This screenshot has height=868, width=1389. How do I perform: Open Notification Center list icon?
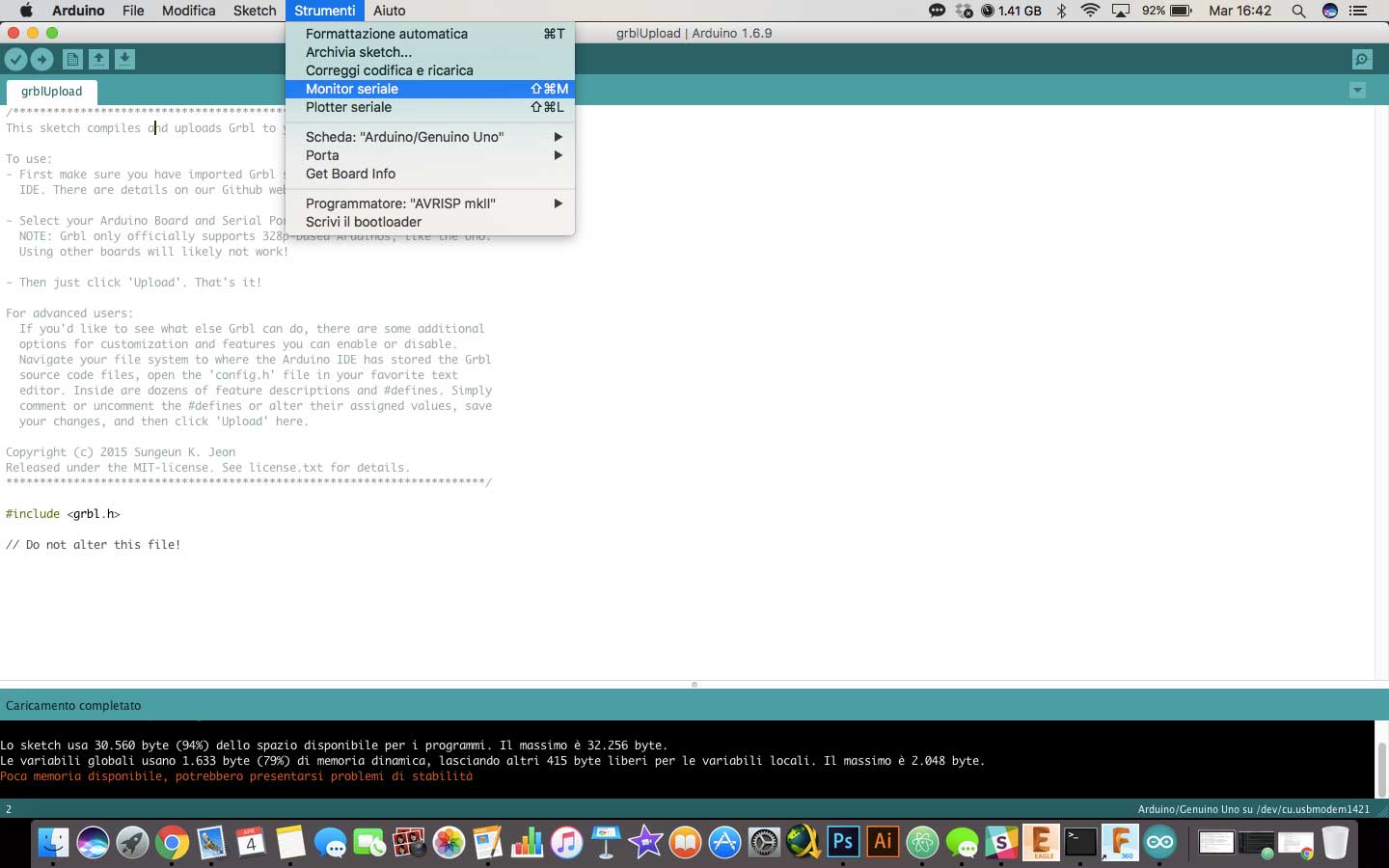pos(1359,11)
